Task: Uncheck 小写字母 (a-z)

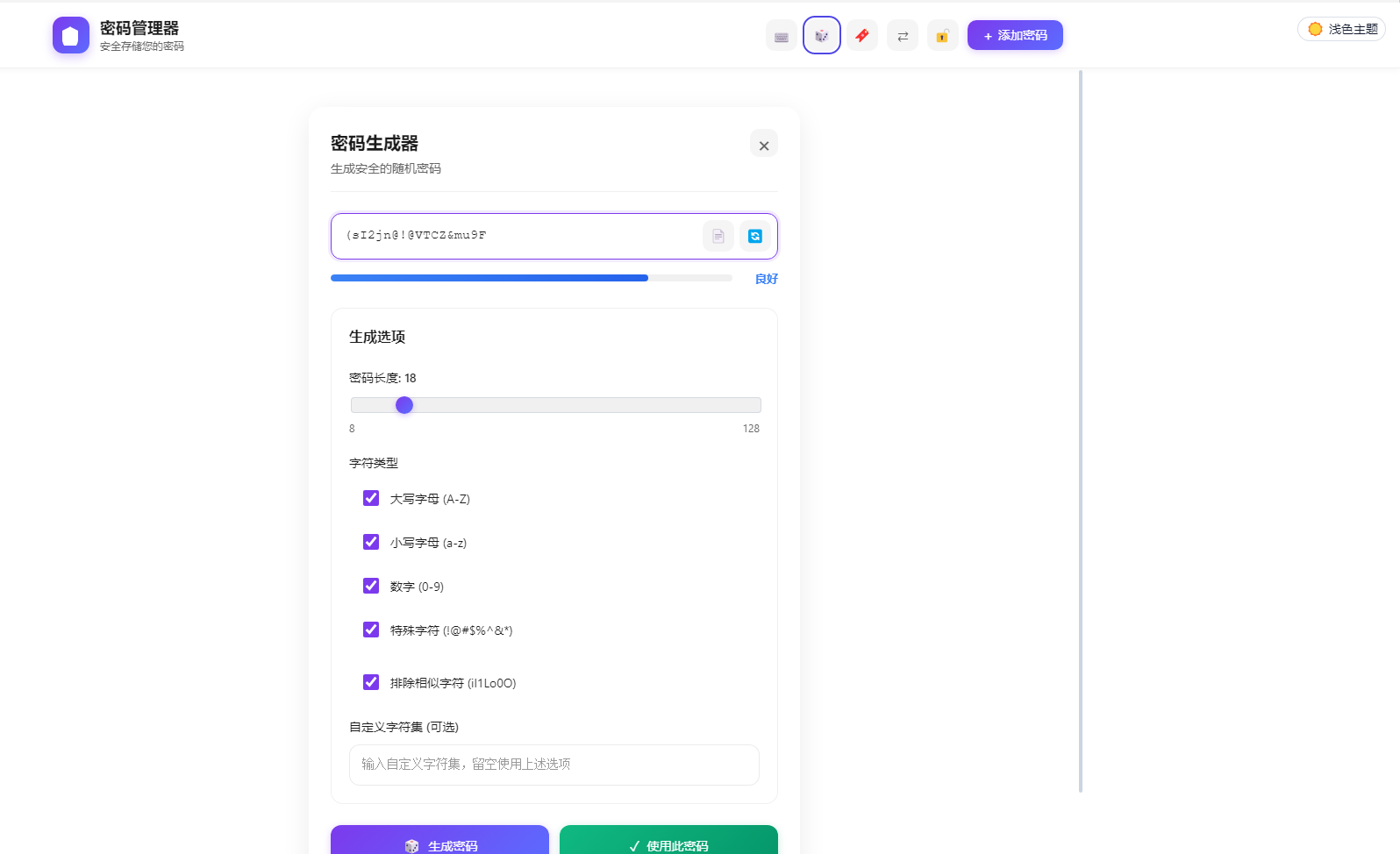Action: tap(371, 542)
